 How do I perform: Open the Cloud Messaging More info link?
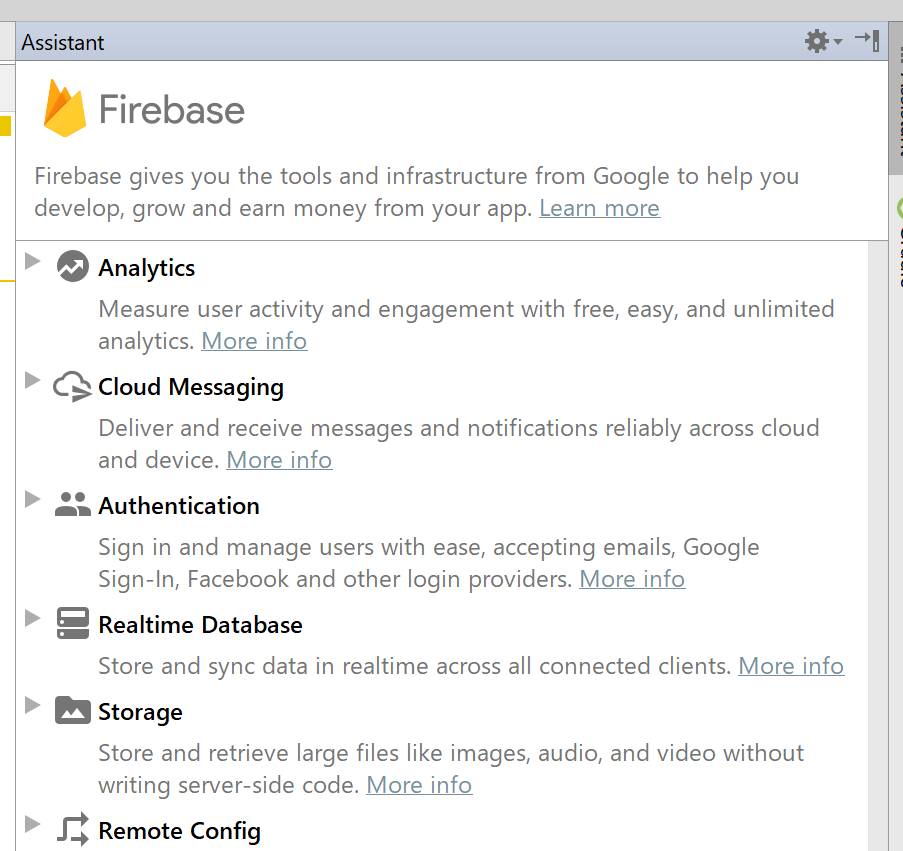279,460
